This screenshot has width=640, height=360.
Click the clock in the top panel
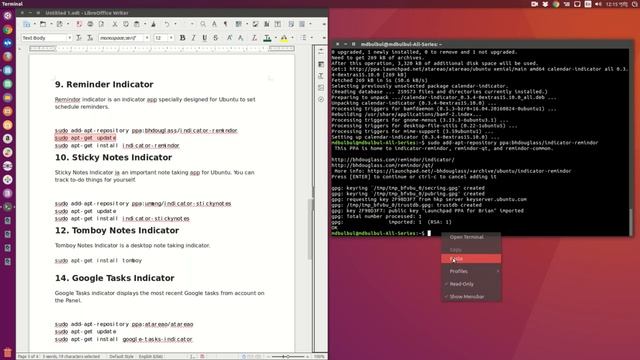tap(617, 4)
